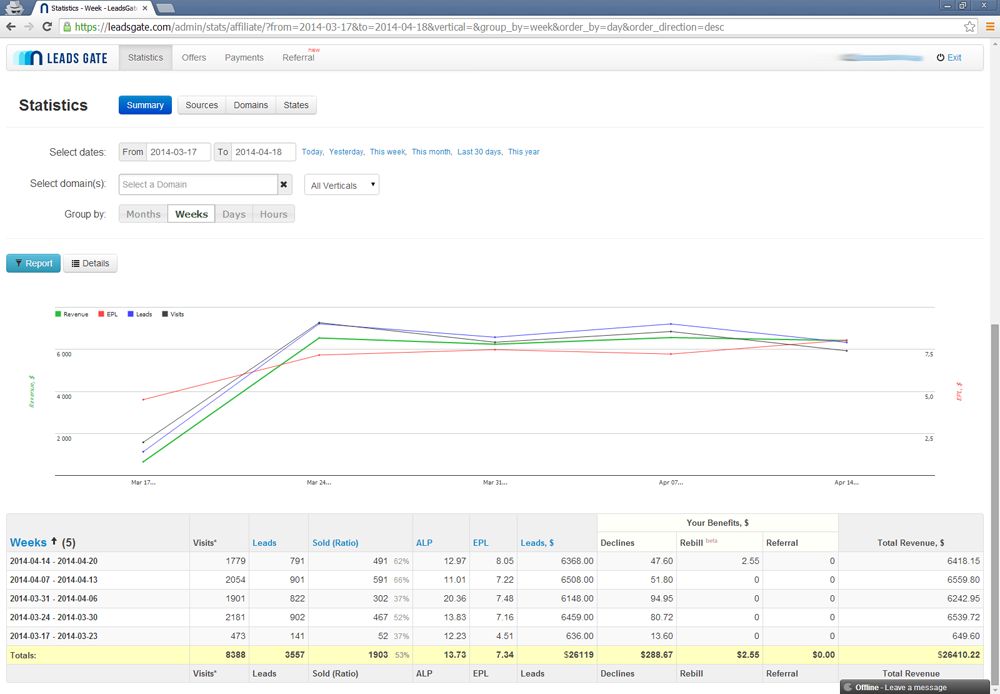Close the Statistics - Week browser tab
The image size is (1000, 694).
coord(145,8)
